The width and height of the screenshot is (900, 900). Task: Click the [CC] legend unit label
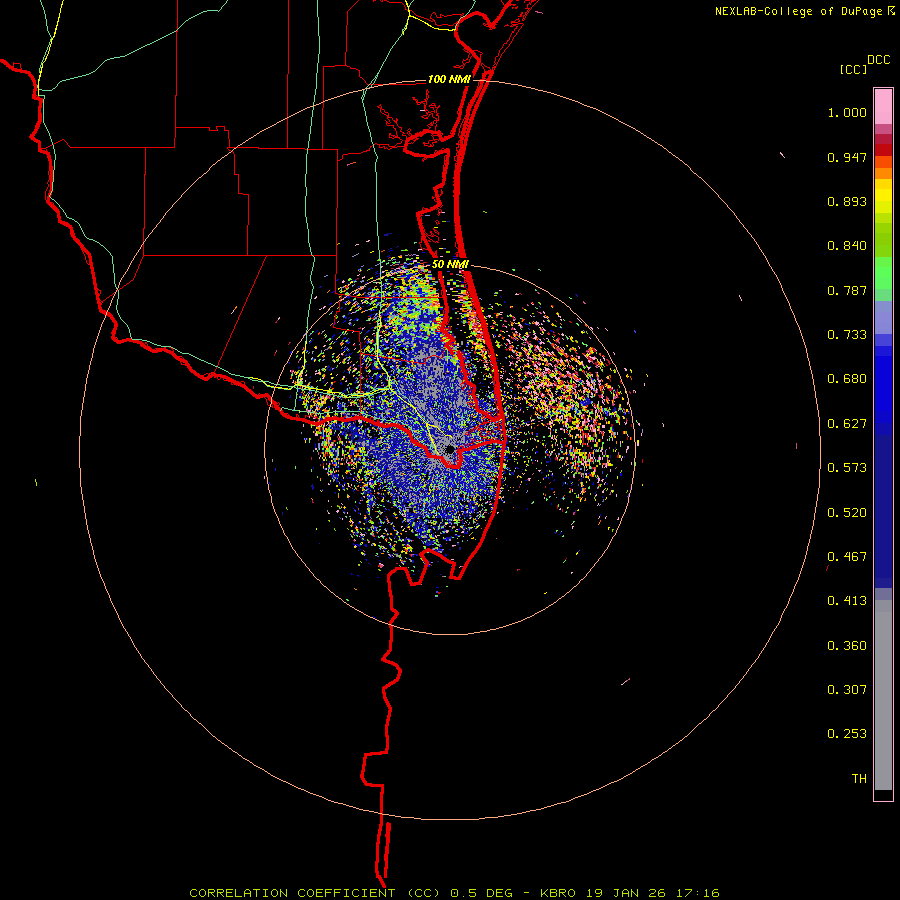tap(853, 69)
